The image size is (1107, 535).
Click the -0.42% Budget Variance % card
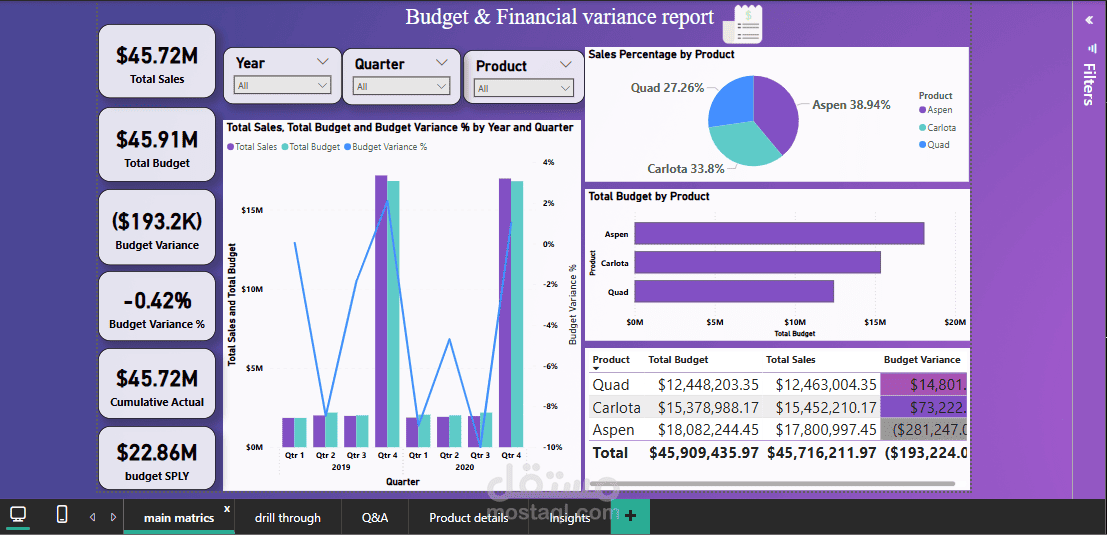[157, 307]
